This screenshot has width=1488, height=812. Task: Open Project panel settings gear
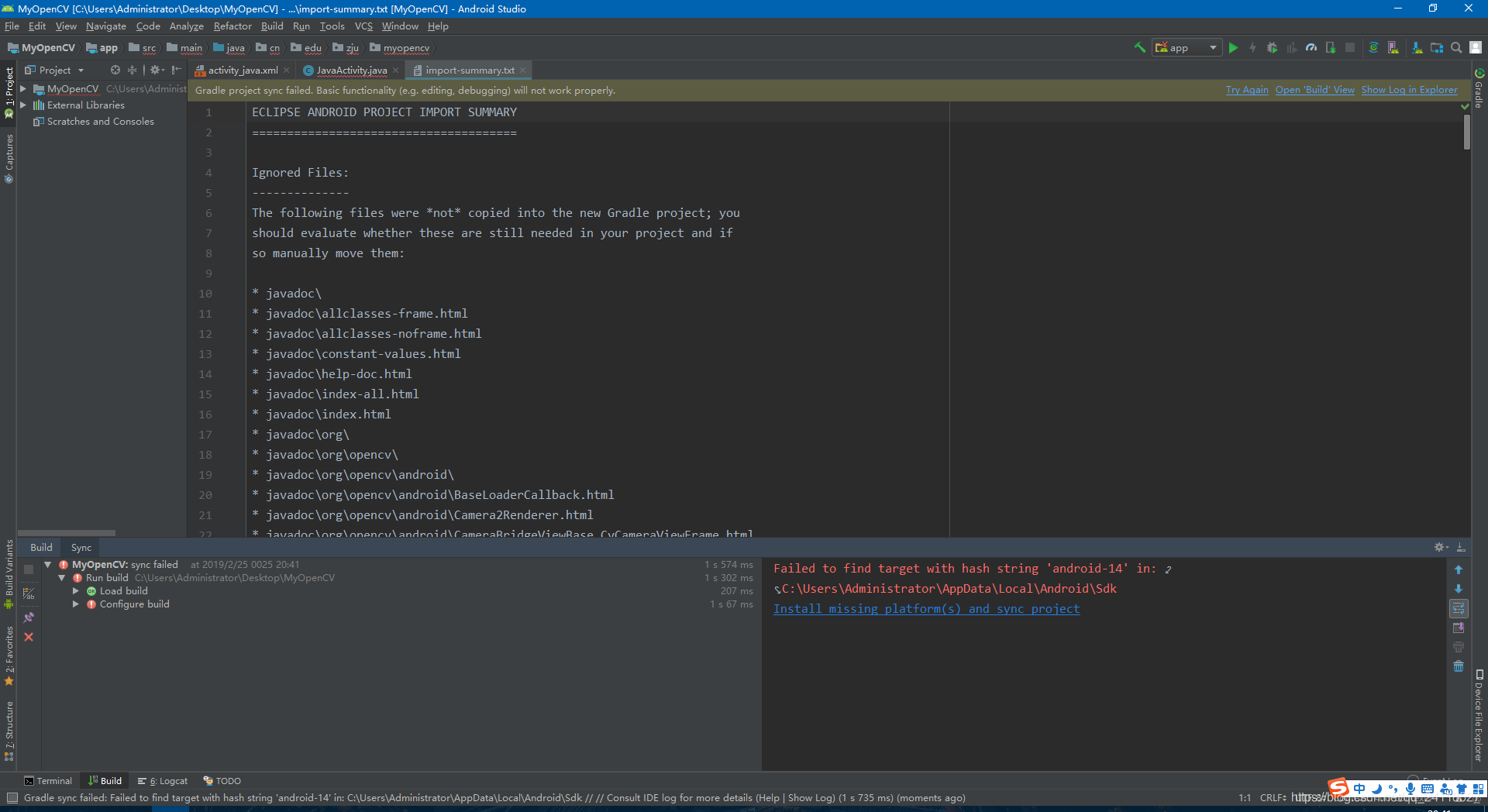pos(157,70)
